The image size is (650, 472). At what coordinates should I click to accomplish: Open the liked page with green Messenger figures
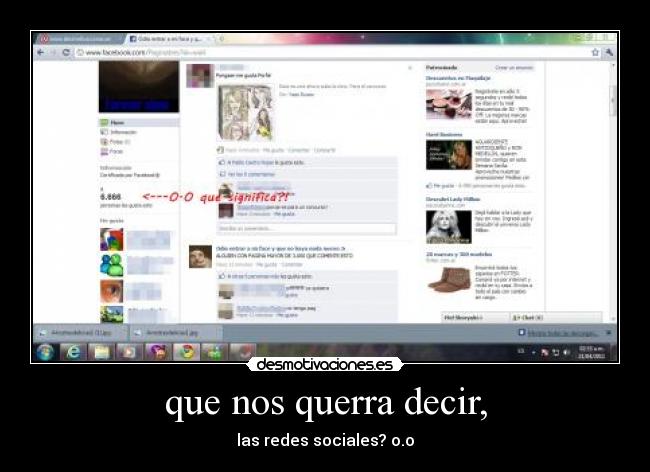tap(112, 265)
